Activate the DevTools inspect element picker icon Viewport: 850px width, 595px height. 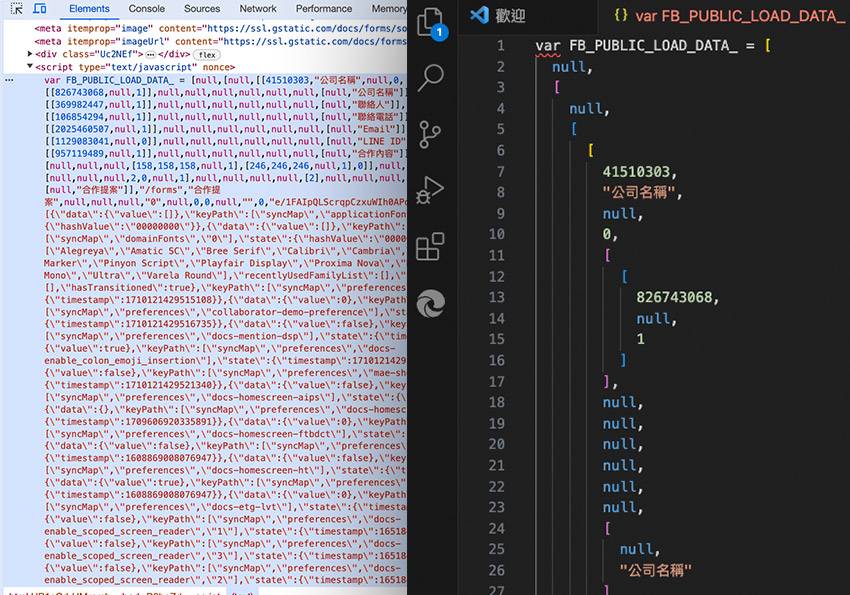coord(17,9)
